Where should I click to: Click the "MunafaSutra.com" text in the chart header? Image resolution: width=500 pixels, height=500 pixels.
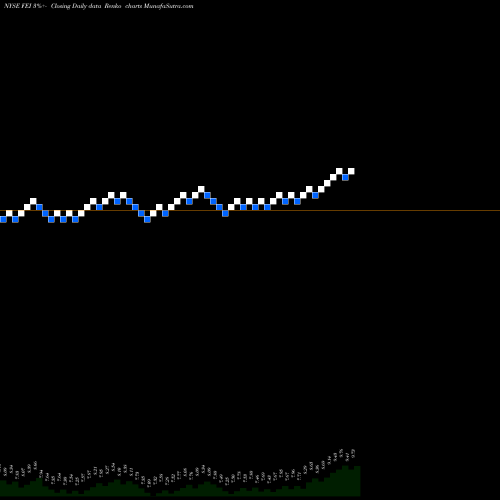(x=168, y=6)
